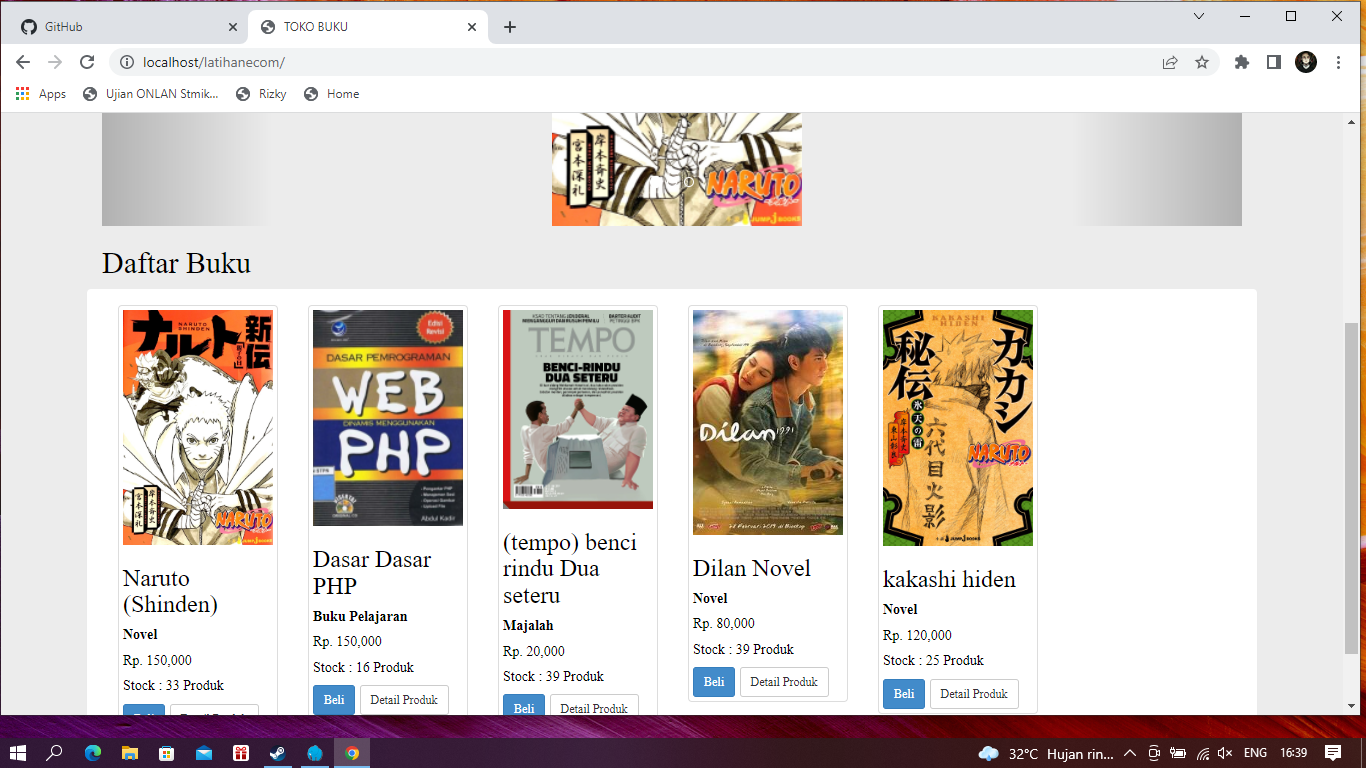View Detail Produk for Dilan Novel
The width and height of the screenshot is (1366, 768).
[x=784, y=682]
